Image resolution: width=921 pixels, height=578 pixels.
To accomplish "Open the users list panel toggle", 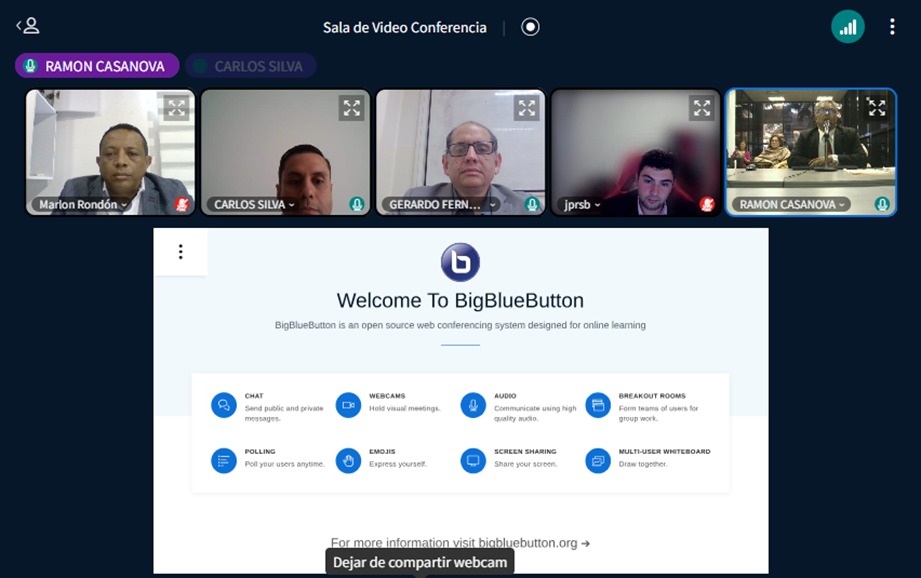I will click(x=28, y=26).
